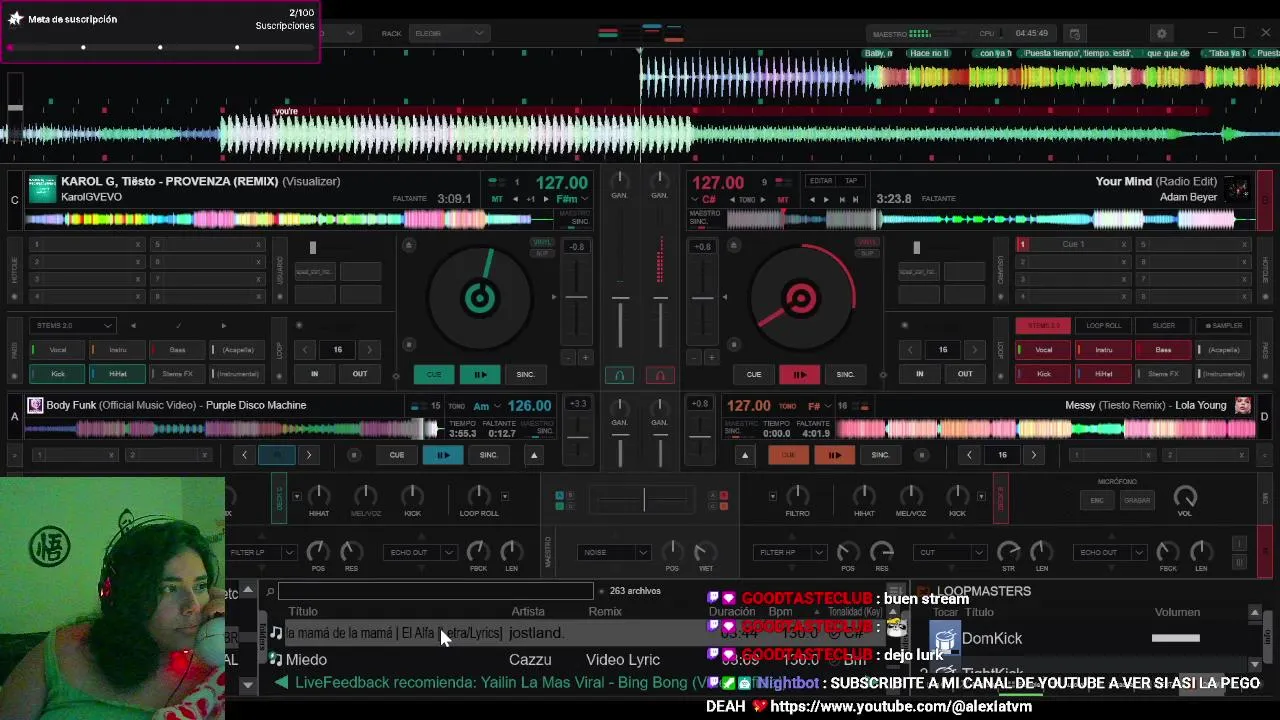
Task: Play/pause the Body Funk deck A
Action: (443, 455)
